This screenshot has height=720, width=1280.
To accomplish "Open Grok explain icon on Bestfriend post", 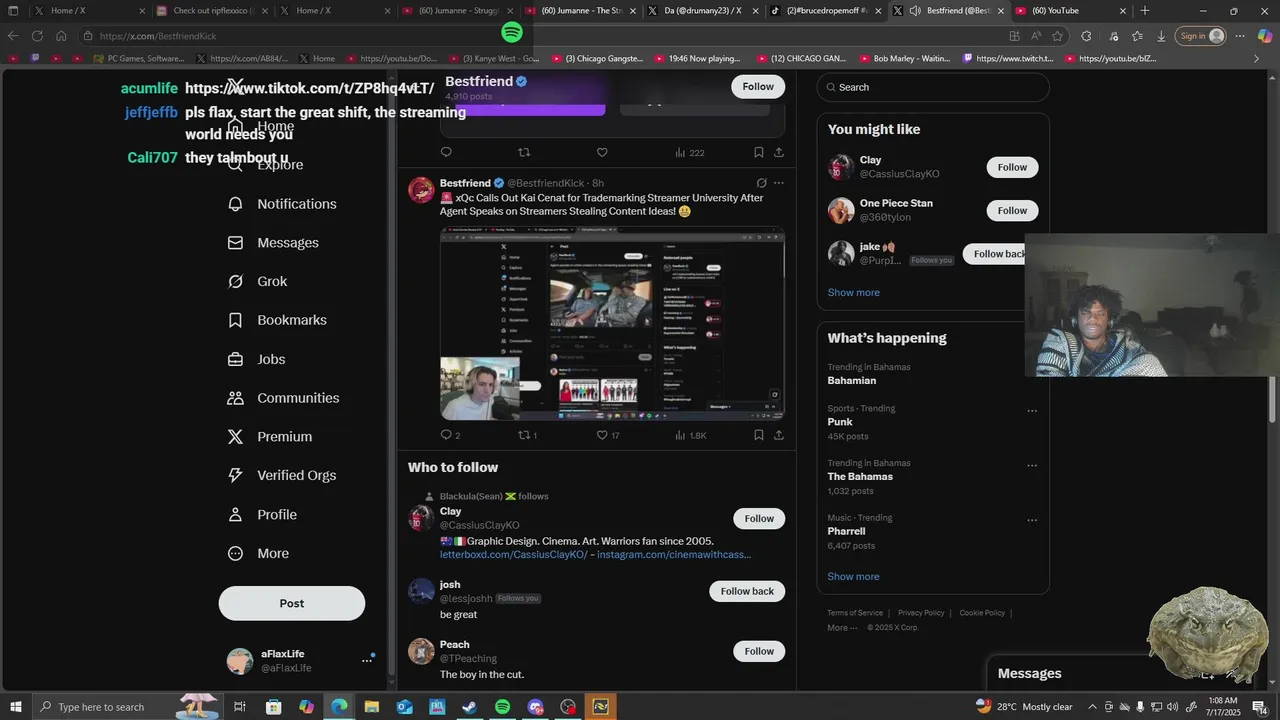I will coord(761,183).
